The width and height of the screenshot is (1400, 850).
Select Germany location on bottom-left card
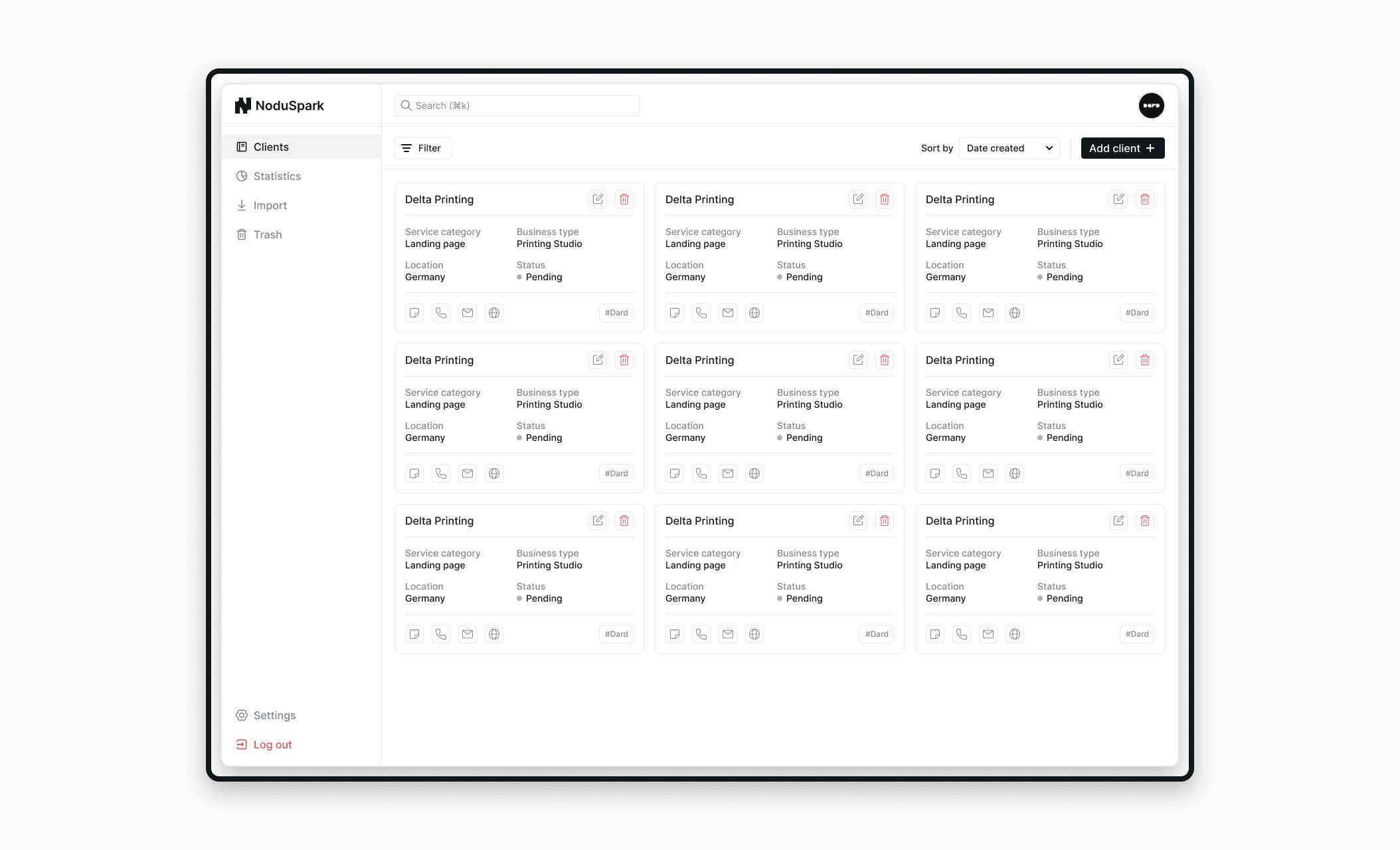click(x=425, y=598)
